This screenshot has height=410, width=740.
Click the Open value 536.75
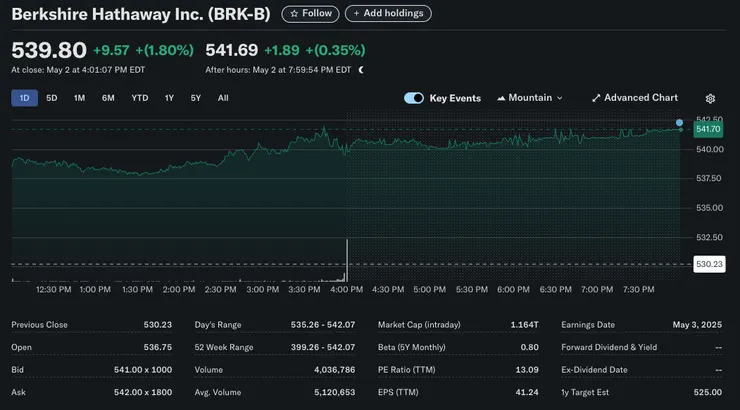pos(158,347)
